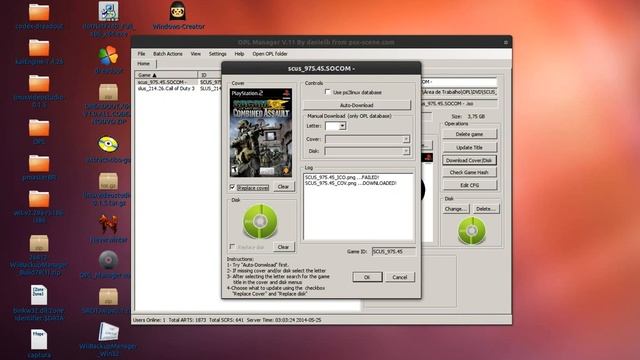Click the Update Title button
Screen dimensions: 640x360
point(469,147)
